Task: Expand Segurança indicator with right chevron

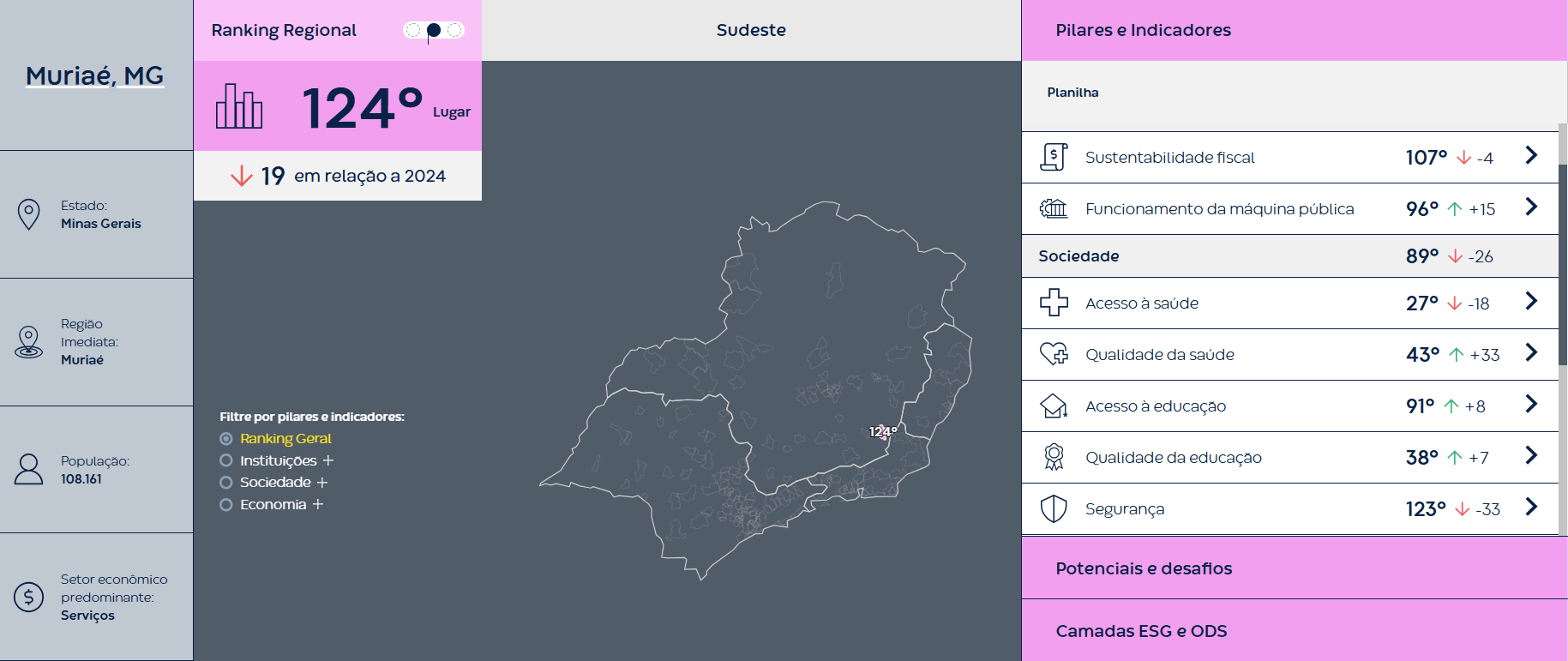Action: pos(1531,508)
